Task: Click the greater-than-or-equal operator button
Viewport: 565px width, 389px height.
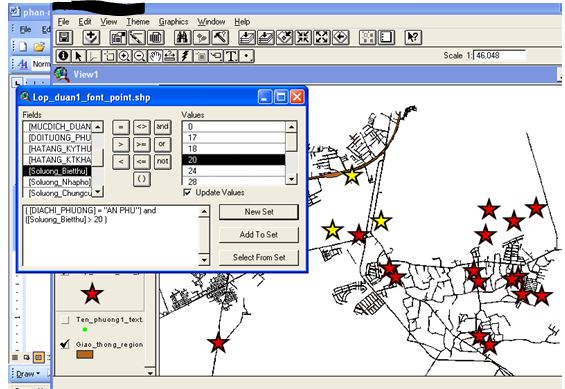Action: 142,144
